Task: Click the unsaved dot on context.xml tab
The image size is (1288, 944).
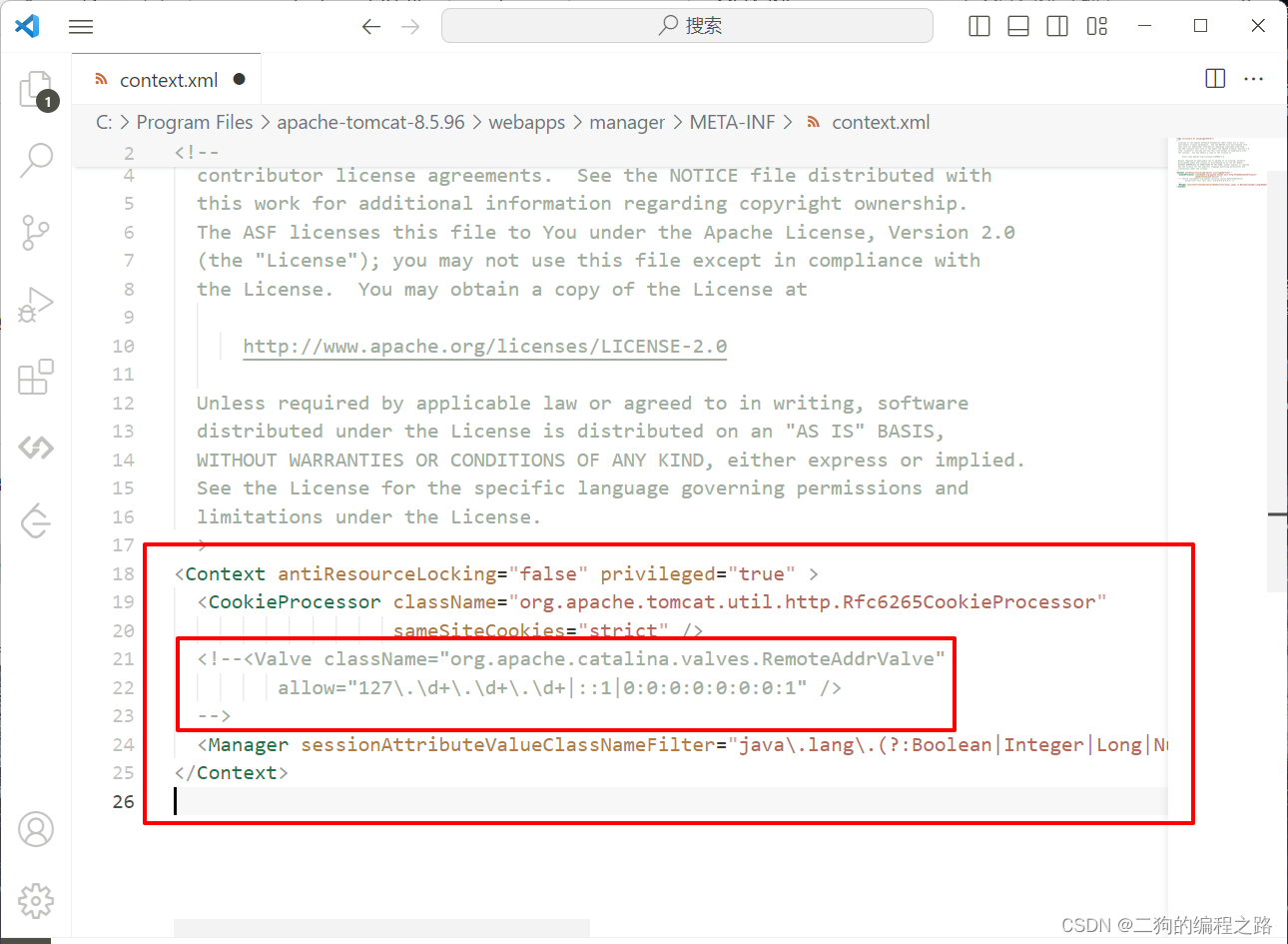Action: pos(240,79)
